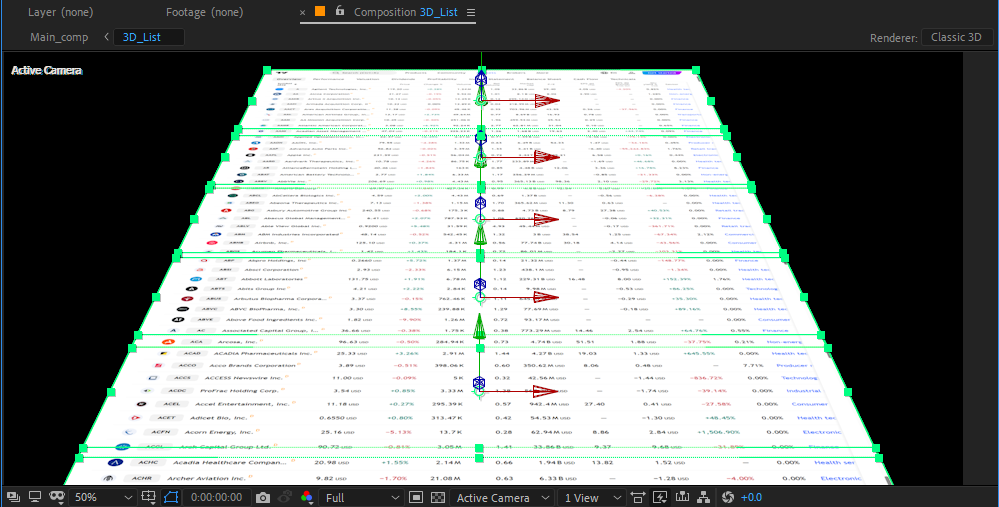This screenshot has width=999, height=507.
Task: Click the Active Camera label in viewport
Action: pos(47,70)
